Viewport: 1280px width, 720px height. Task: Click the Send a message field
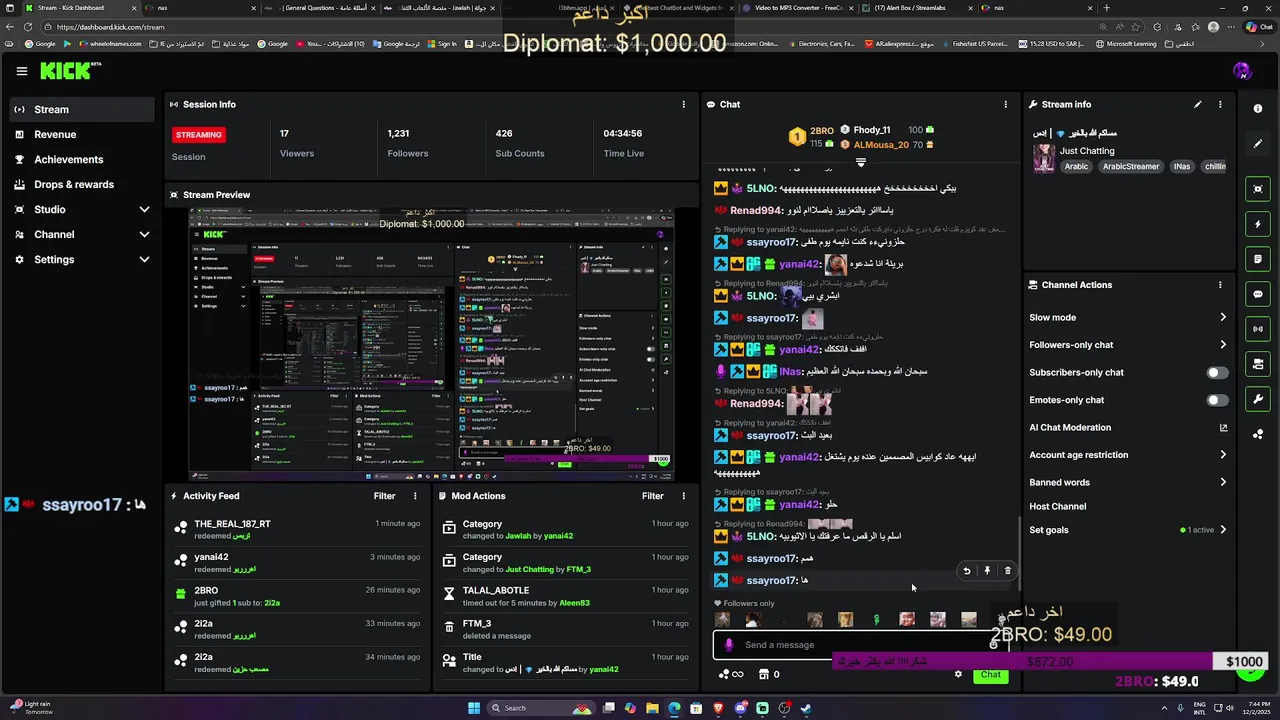coord(860,645)
